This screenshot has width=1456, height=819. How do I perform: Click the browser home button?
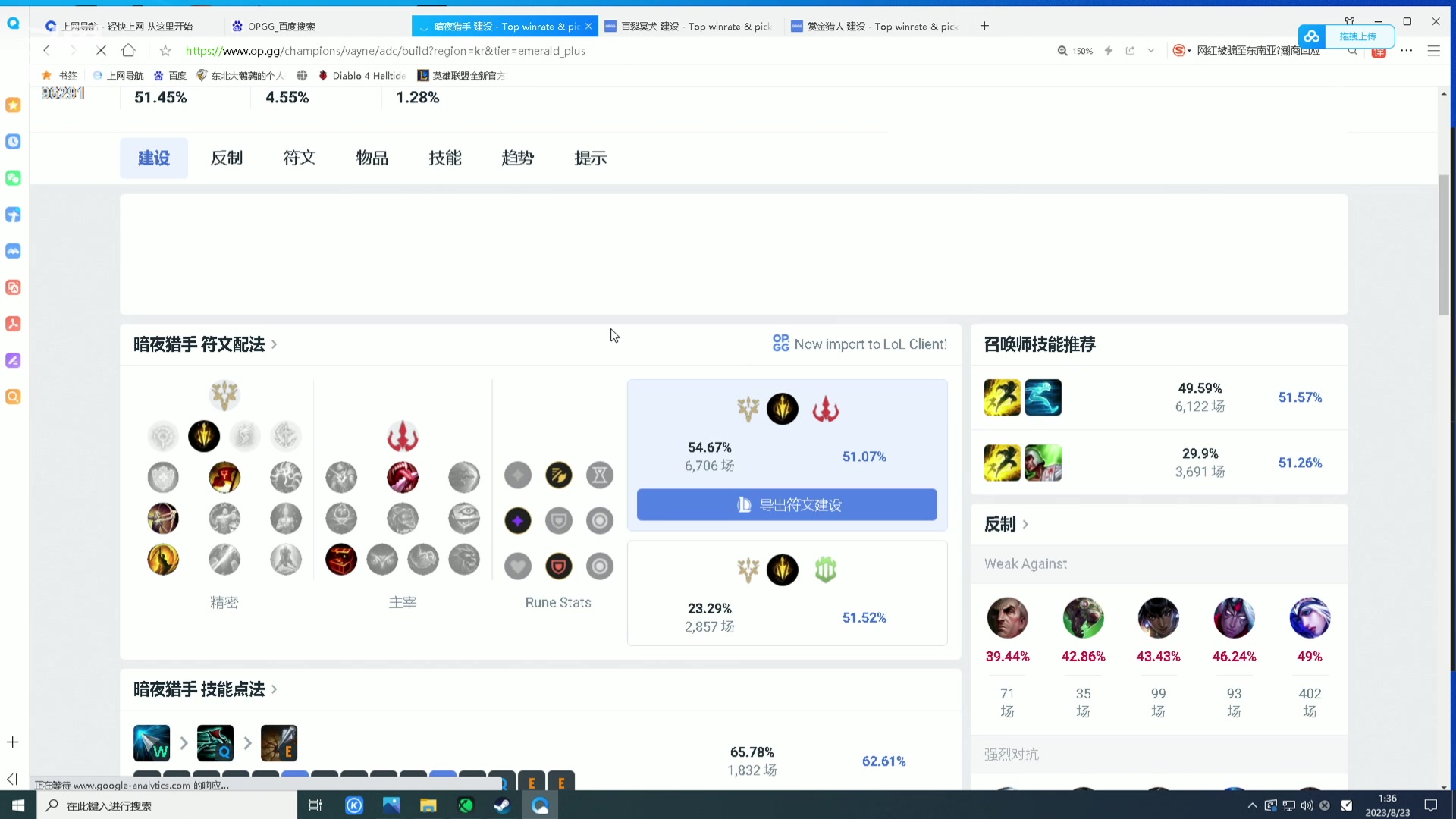(x=128, y=50)
